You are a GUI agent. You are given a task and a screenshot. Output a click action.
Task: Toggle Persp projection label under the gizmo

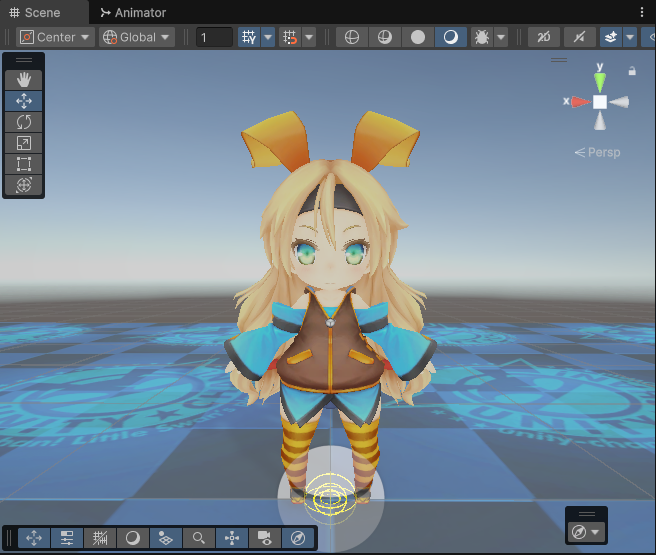[598, 153]
